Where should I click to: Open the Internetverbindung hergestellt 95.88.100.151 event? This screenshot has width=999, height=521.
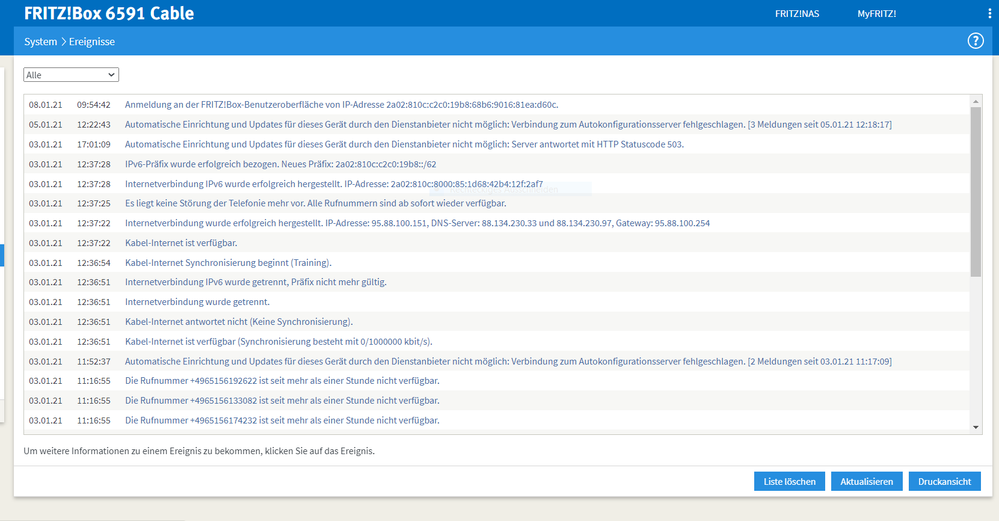pyautogui.click(x=417, y=223)
